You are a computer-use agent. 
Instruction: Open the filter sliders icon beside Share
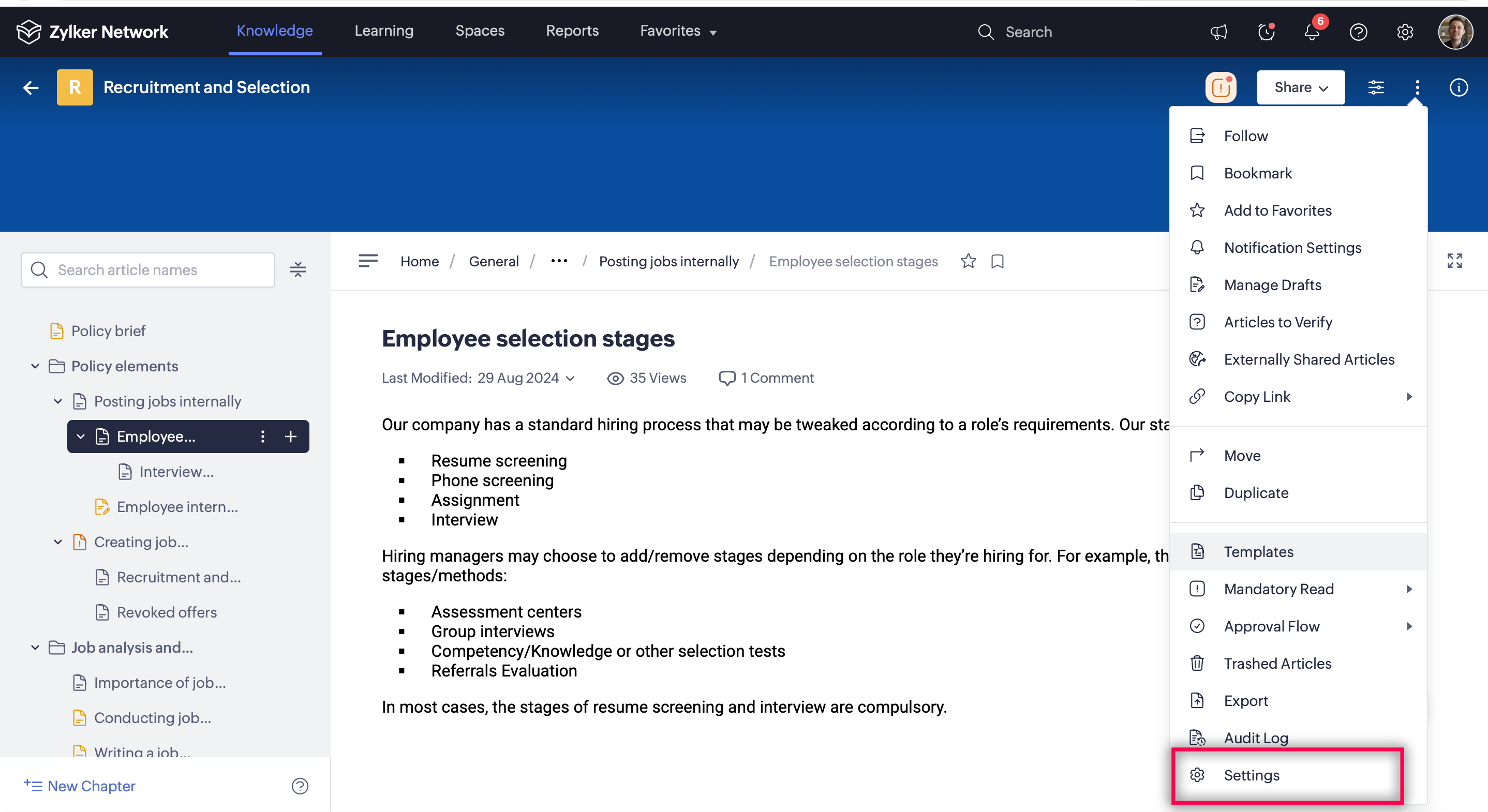pos(1376,87)
